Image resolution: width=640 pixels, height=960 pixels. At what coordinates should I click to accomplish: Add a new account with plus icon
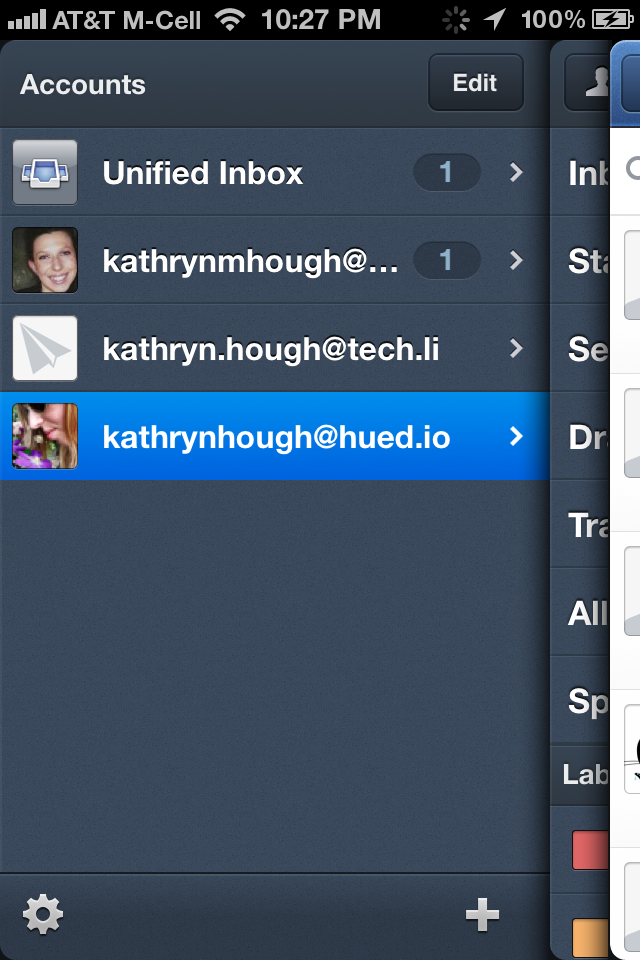(483, 915)
